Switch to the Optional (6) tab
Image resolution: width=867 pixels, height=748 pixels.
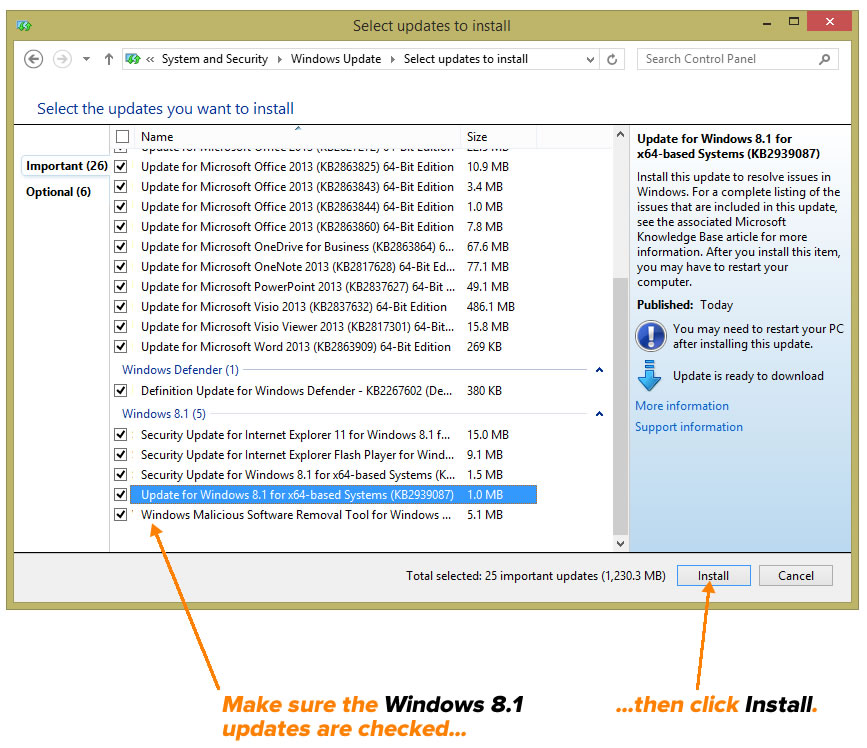(x=59, y=192)
